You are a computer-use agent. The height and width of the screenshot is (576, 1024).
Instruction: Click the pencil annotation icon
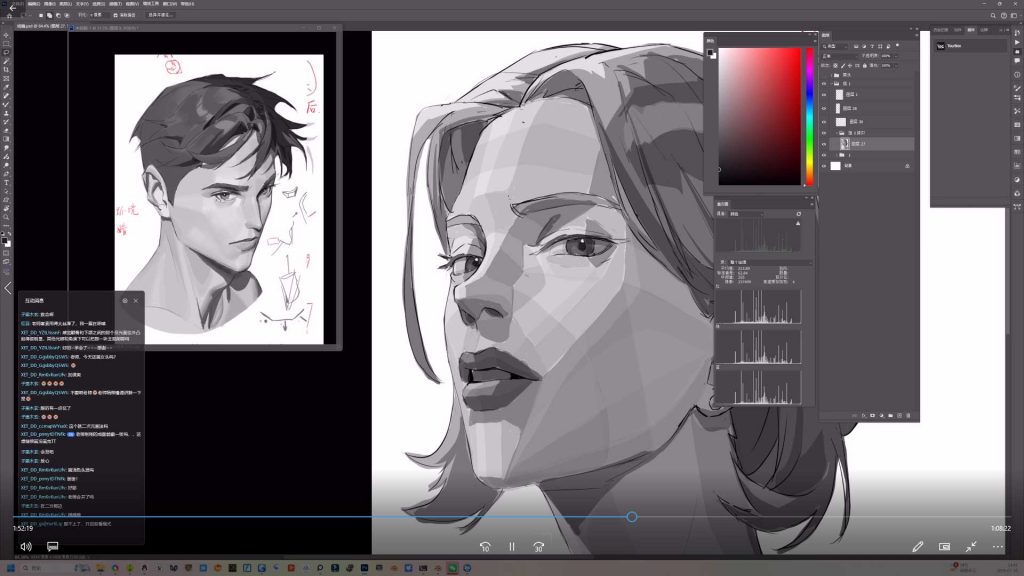[918, 547]
